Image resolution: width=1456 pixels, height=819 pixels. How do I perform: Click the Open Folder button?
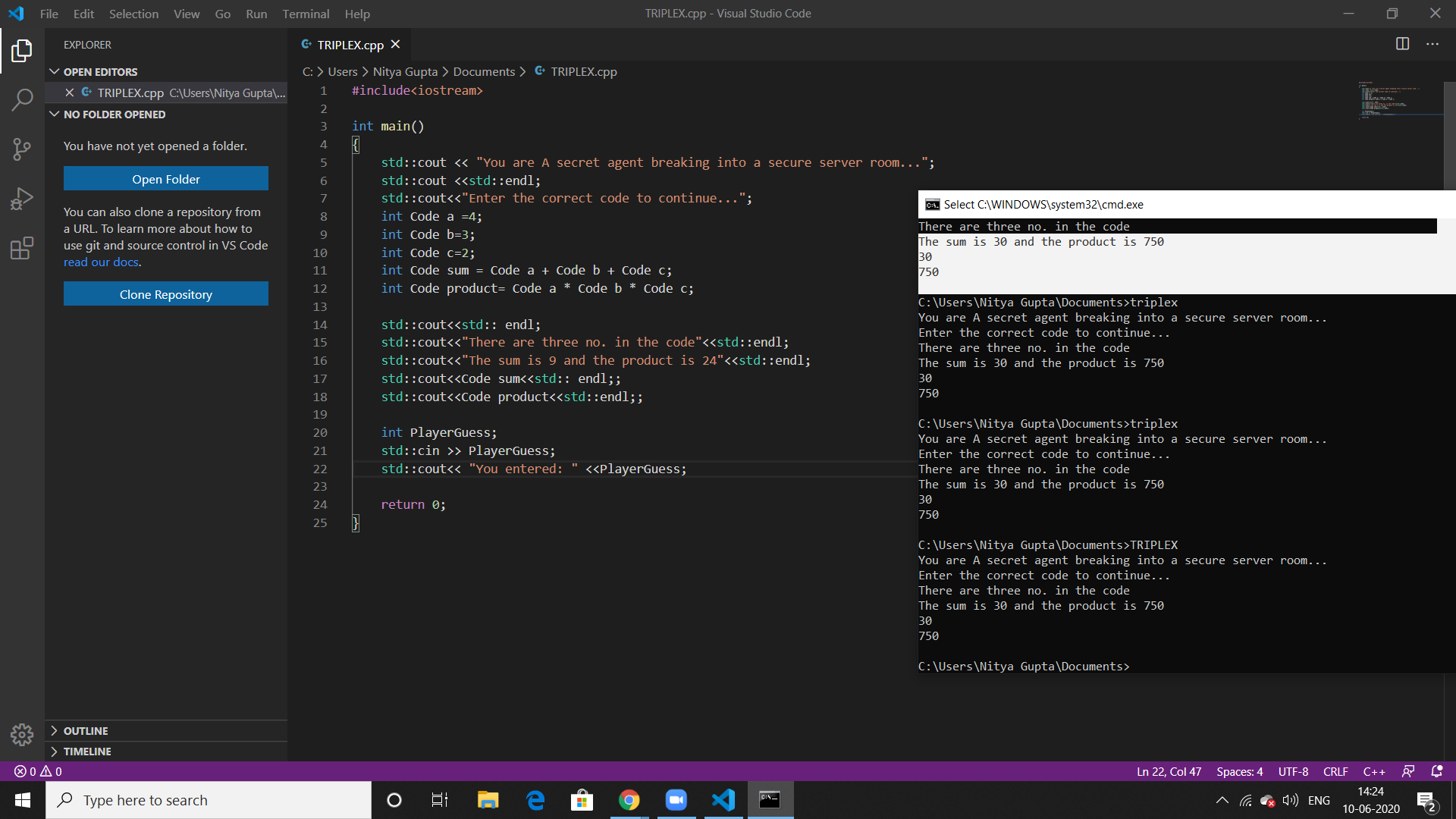[x=165, y=179]
